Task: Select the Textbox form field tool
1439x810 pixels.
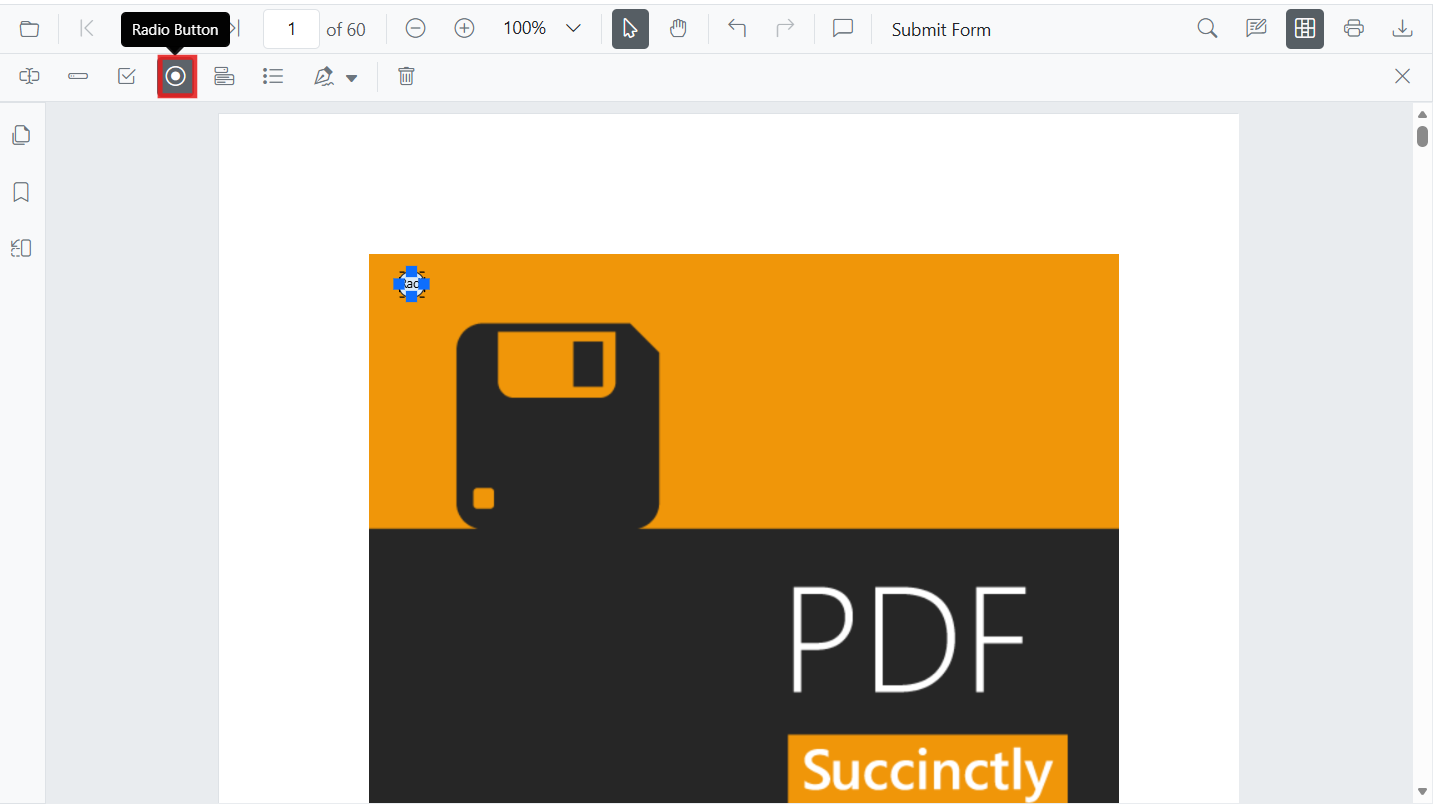Action: [x=30, y=77]
